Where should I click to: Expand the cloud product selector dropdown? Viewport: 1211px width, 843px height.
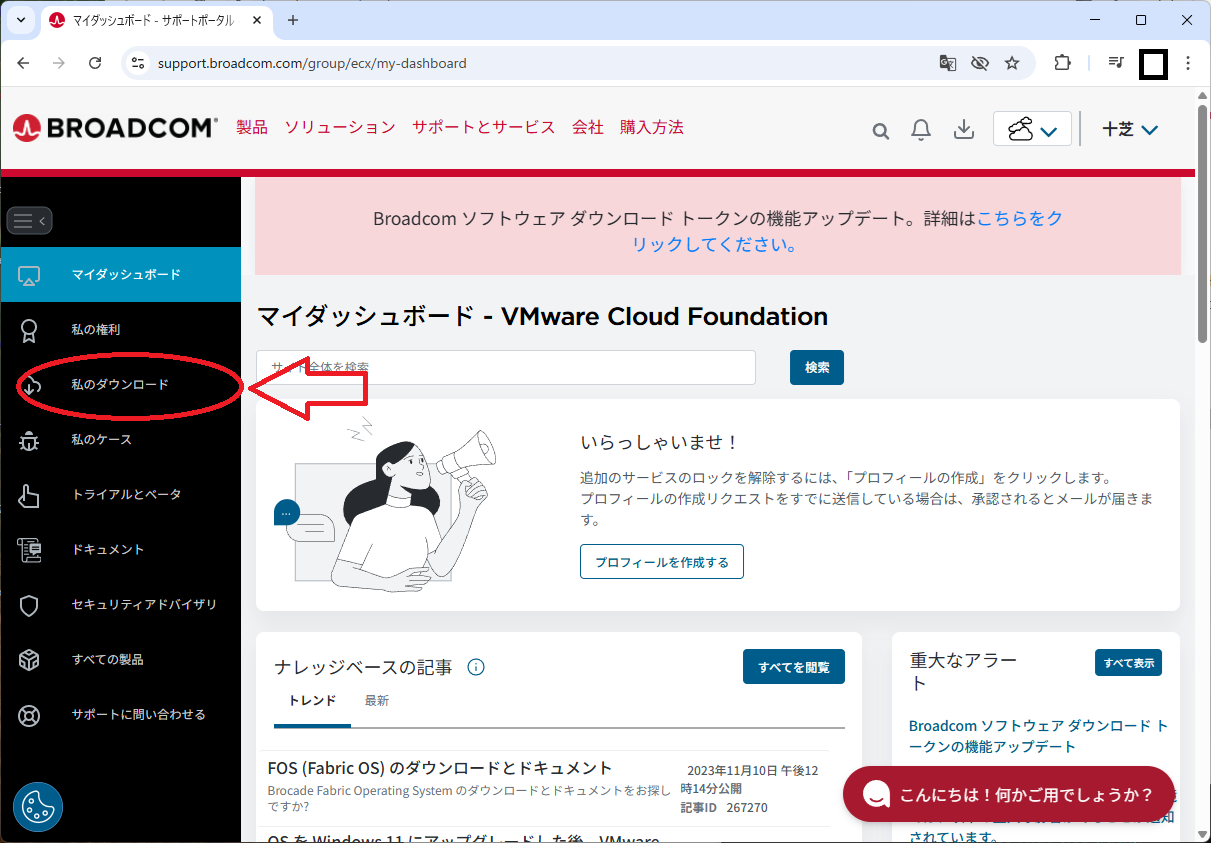1032,130
